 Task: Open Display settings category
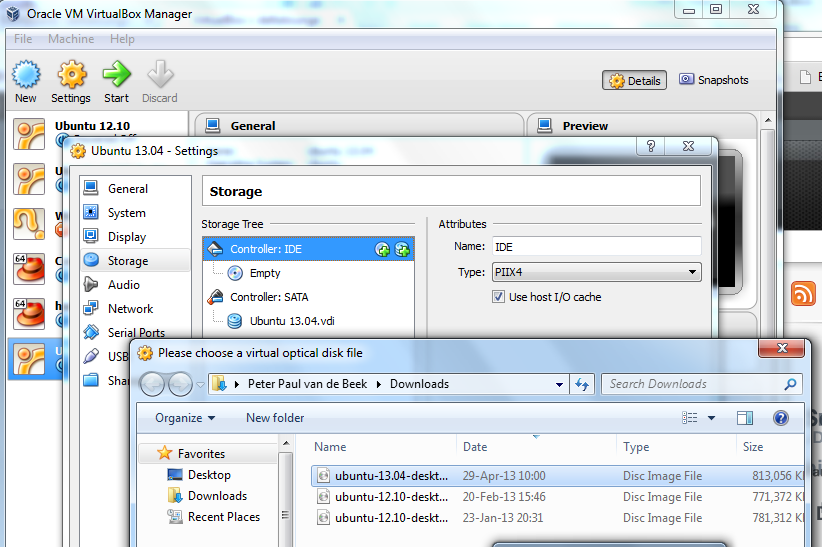click(x=135, y=237)
